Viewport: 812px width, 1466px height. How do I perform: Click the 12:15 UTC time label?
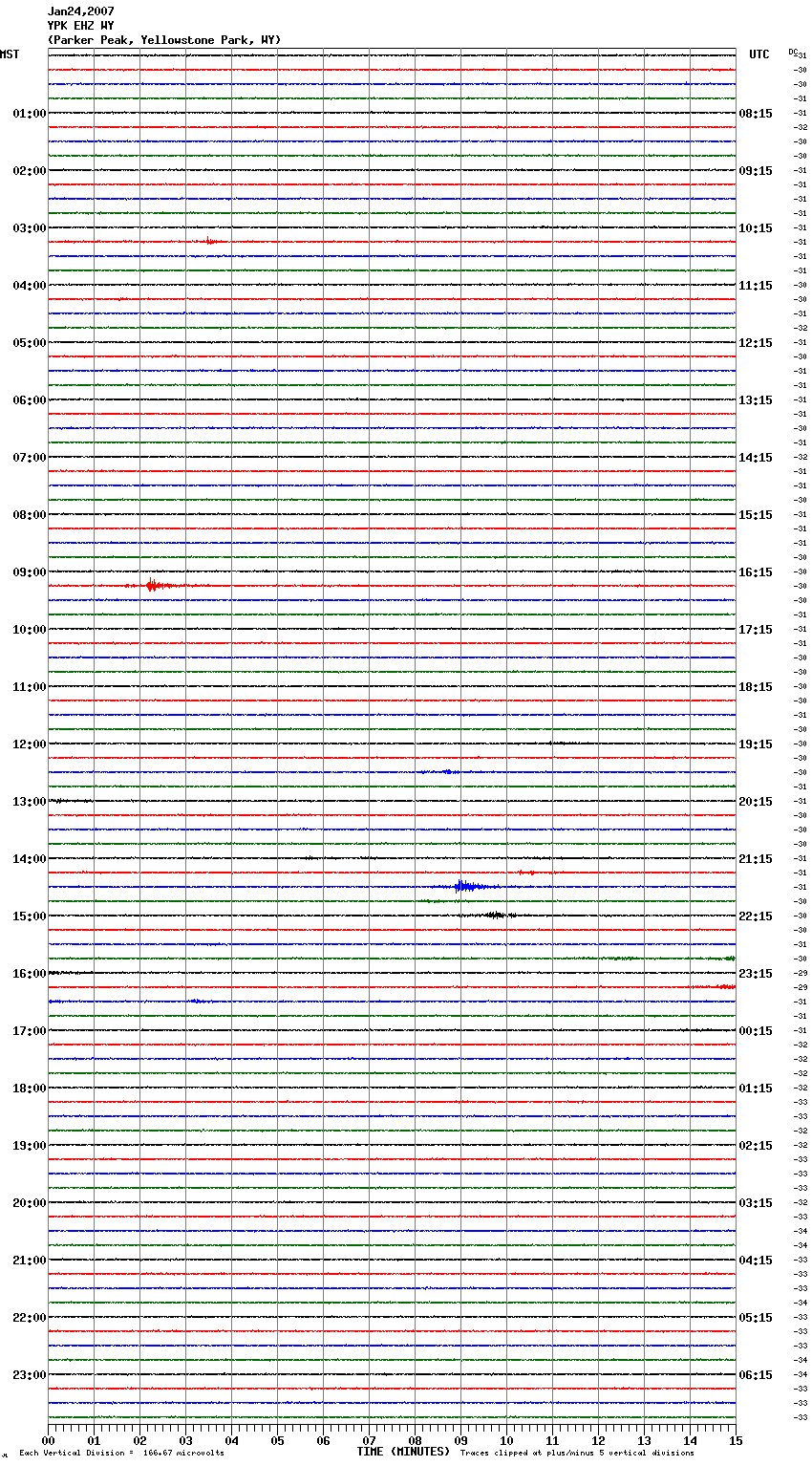pyautogui.click(x=756, y=343)
